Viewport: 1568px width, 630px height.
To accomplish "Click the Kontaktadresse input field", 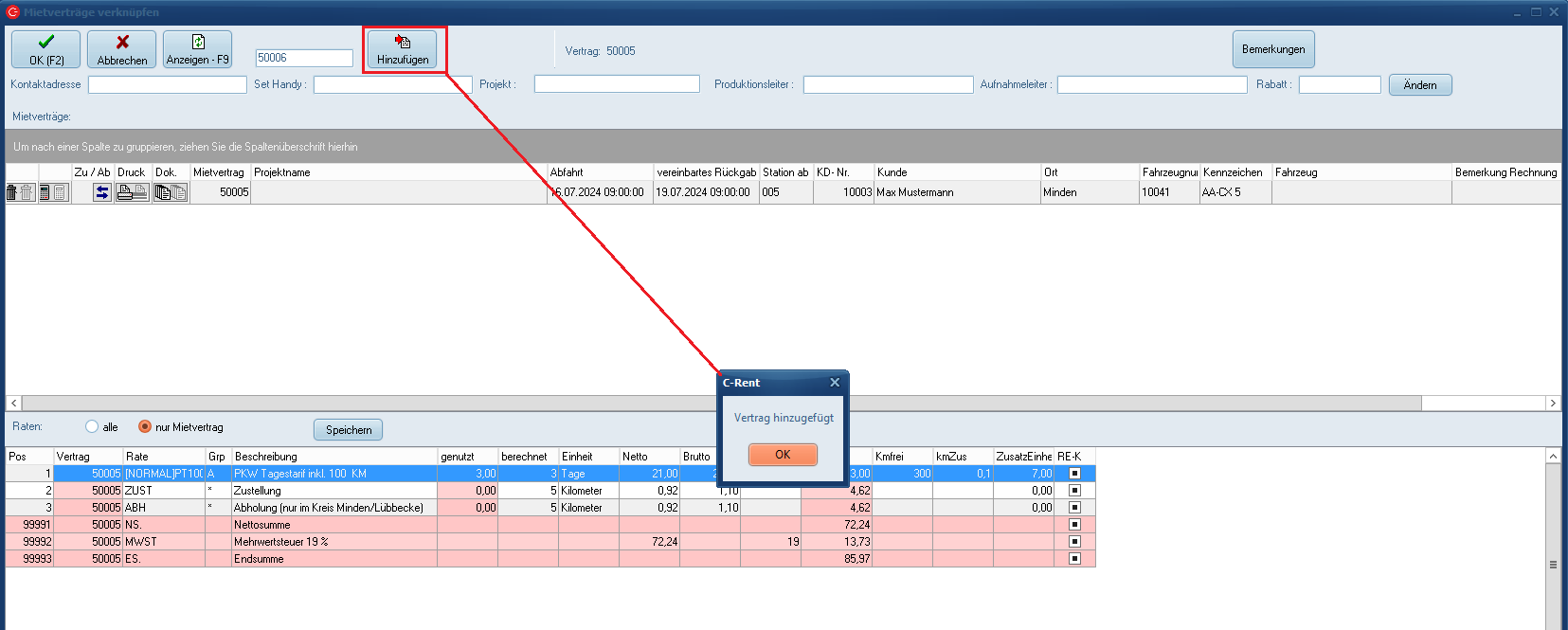I will (167, 85).
